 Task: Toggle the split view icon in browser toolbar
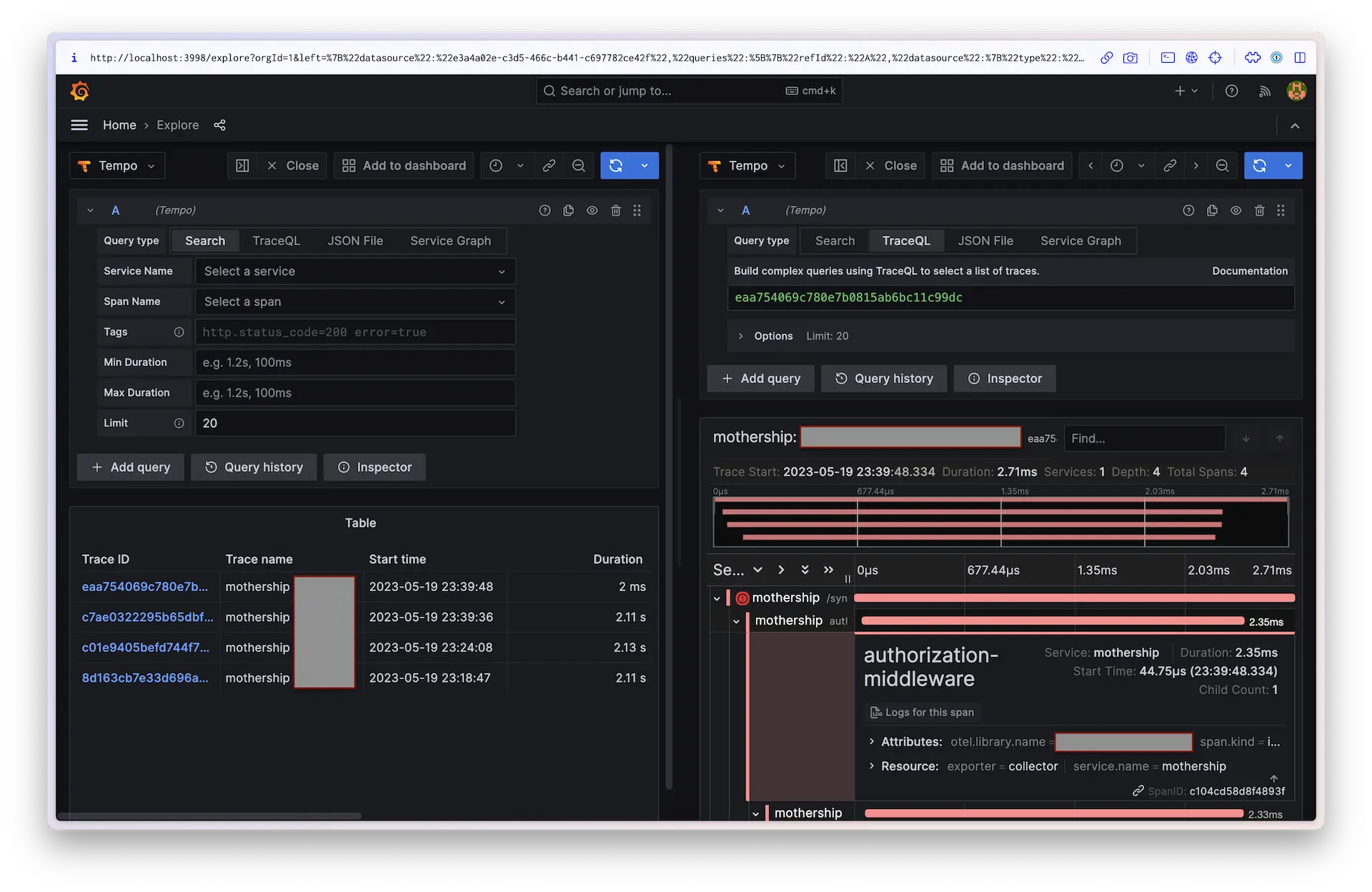click(1301, 58)
